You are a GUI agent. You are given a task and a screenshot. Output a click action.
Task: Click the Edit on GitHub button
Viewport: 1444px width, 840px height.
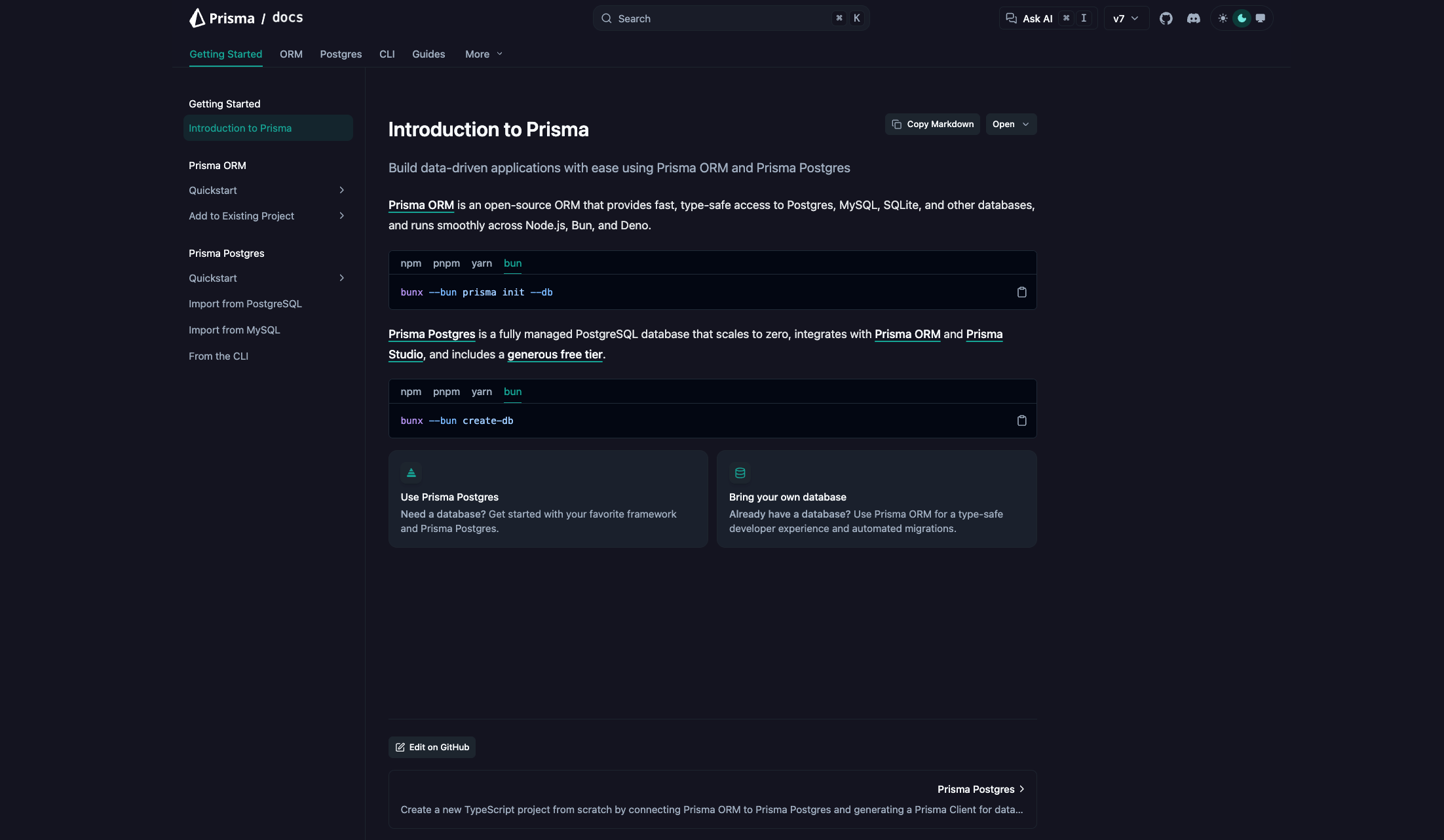point(432,747)
